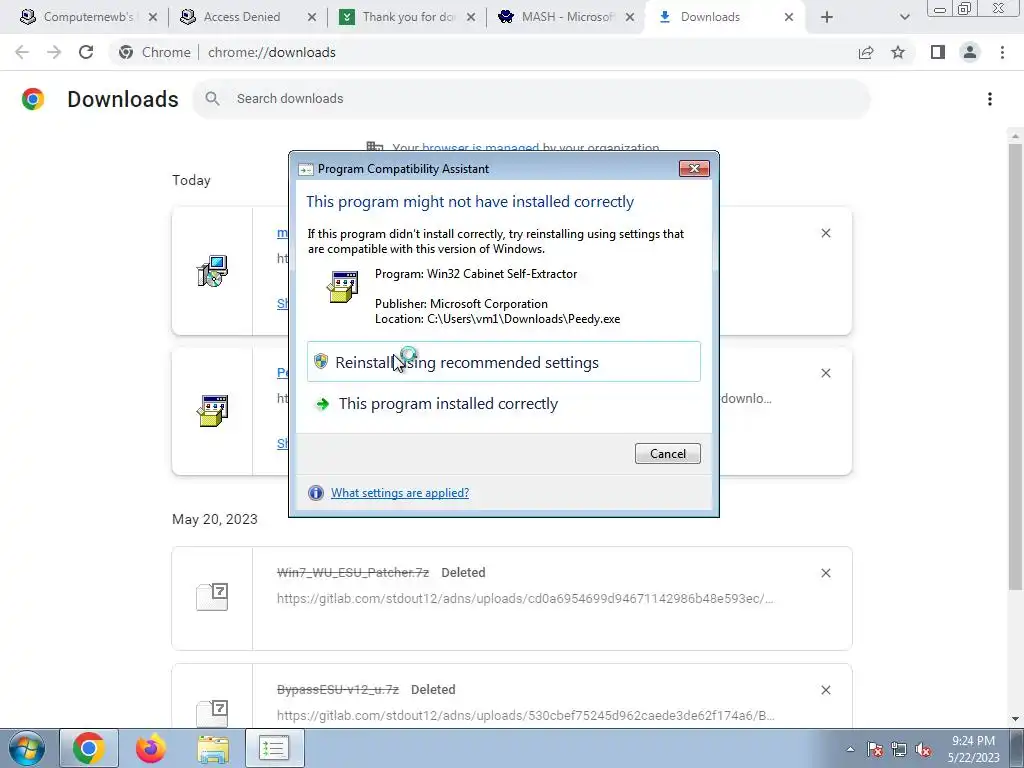Toggle the browser side panel
Viewport: 1024px width, 768px height.
coord(938,52)
